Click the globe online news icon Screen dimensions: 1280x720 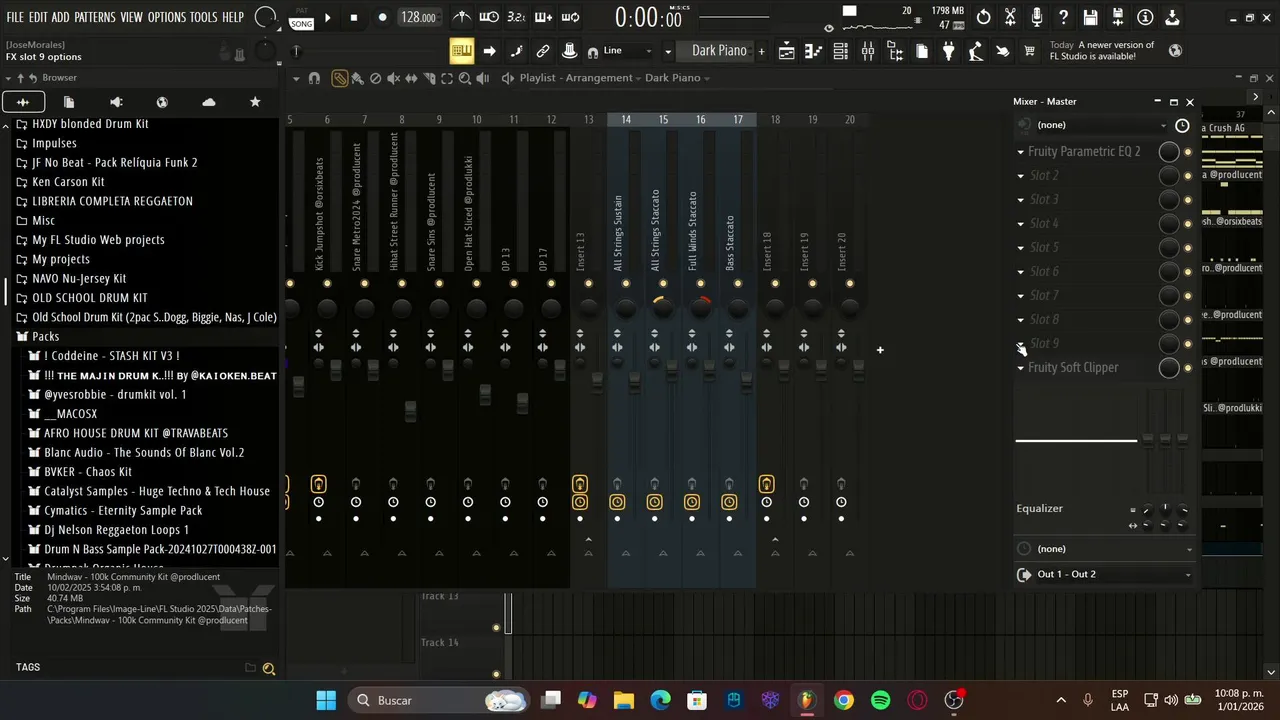tap(1176, 51)
